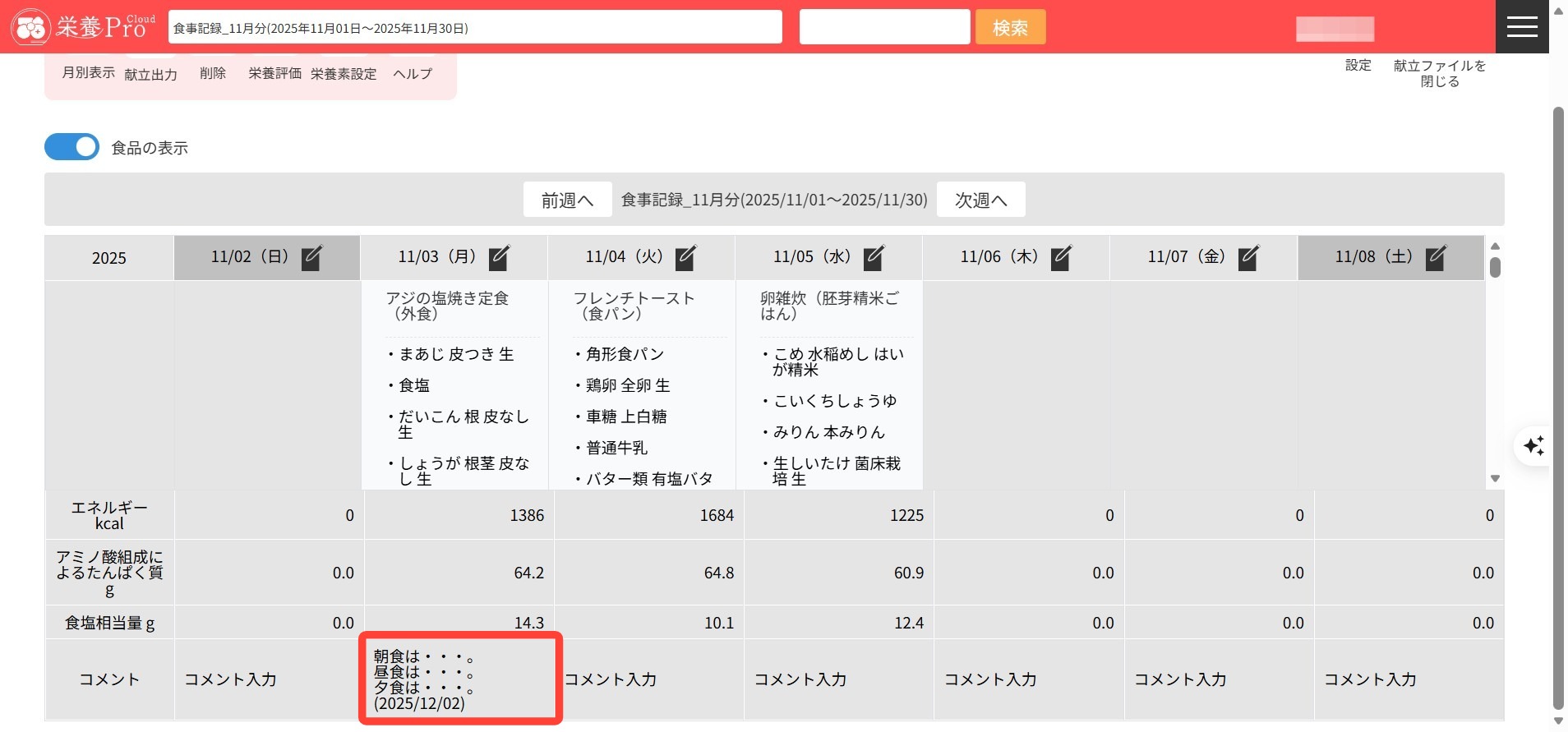Toggle the 食品の表示 switch off
The width and height of the screenshot is (1568, 732).
coord(72,147)
